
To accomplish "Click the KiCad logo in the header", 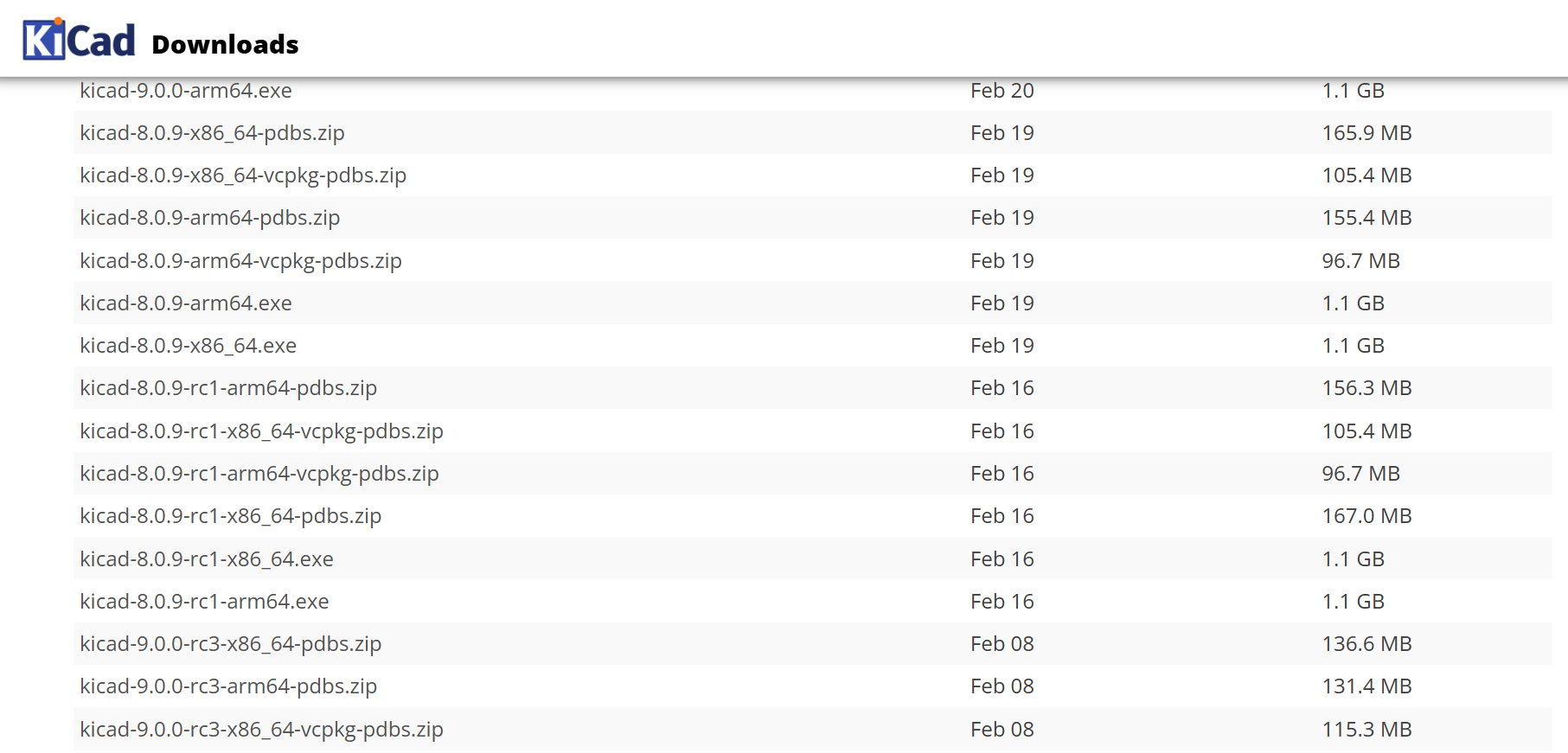I will click(x=79, y=40).
